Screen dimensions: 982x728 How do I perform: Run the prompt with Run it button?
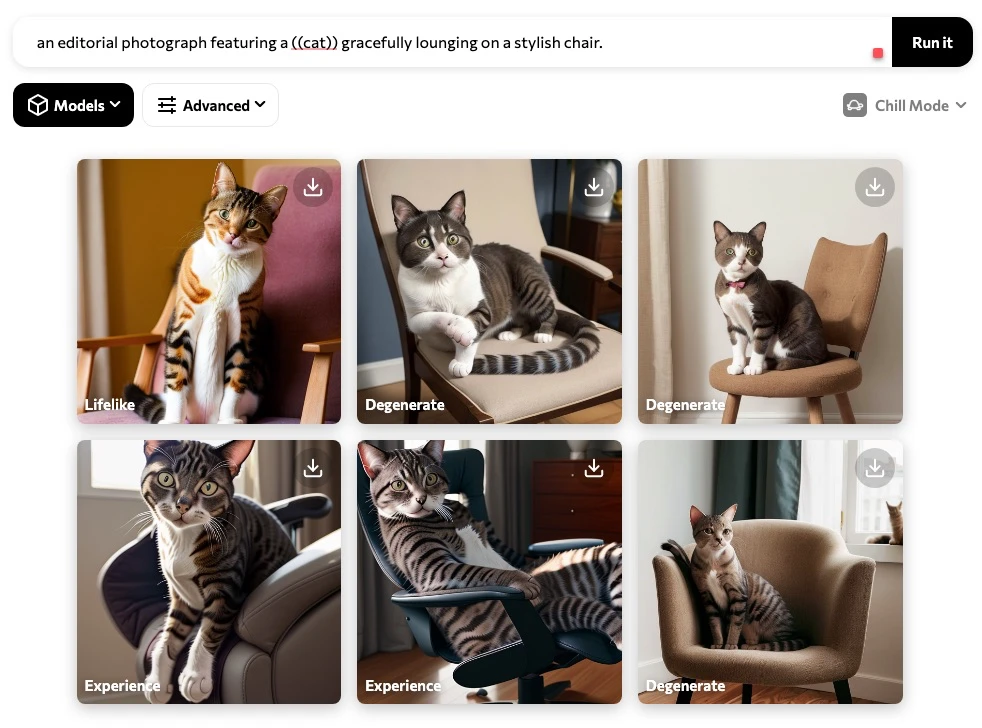(932, 42)
